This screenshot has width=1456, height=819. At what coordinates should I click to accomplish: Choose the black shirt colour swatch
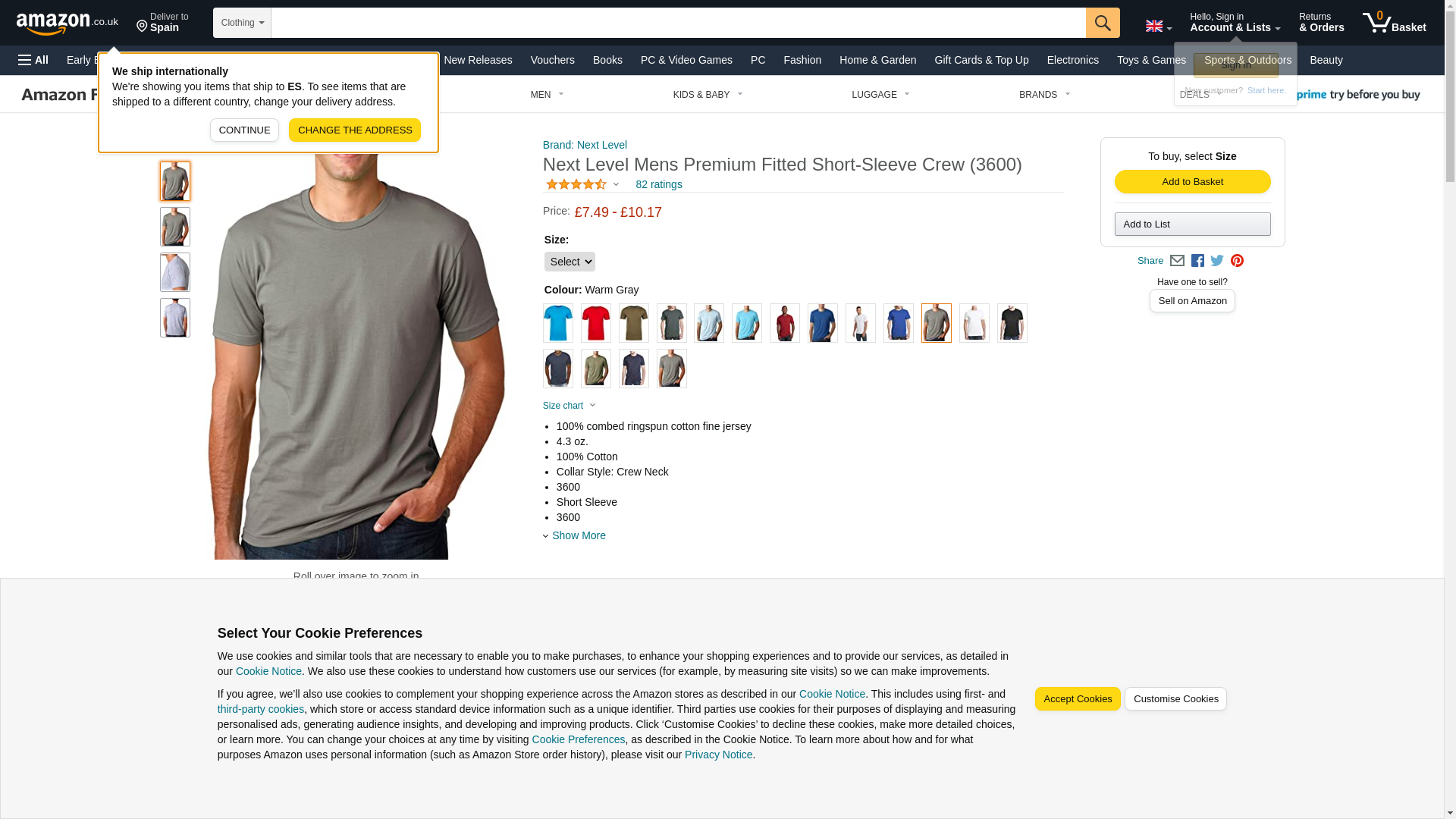point(1012,323)
